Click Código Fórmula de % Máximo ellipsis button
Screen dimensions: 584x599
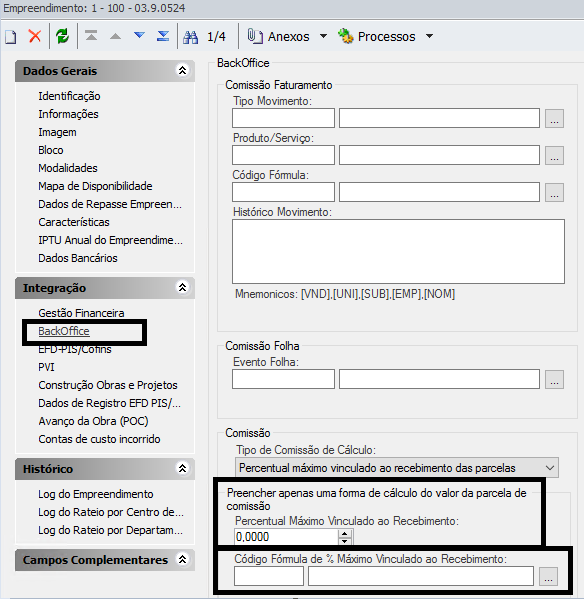(x=548, y=576)
